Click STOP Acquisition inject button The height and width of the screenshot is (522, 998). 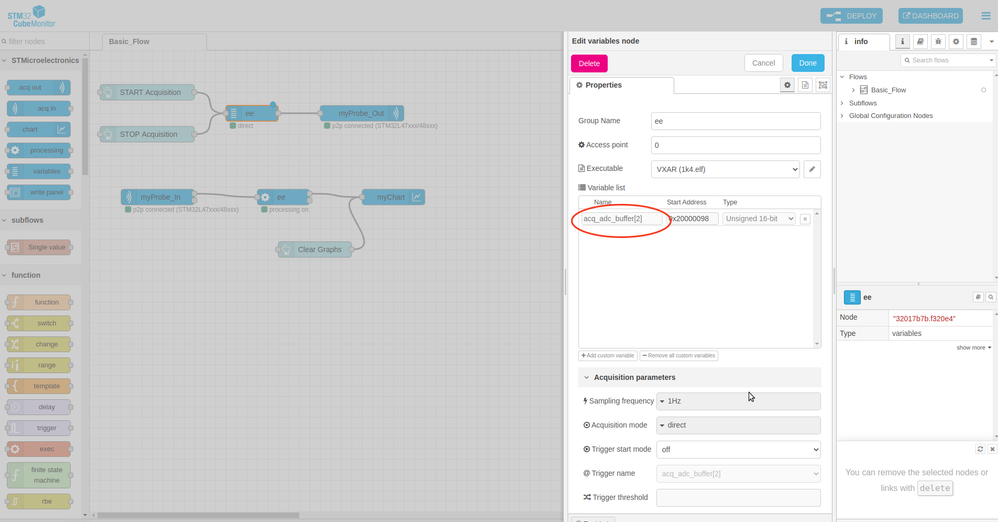tap(107, 134)
